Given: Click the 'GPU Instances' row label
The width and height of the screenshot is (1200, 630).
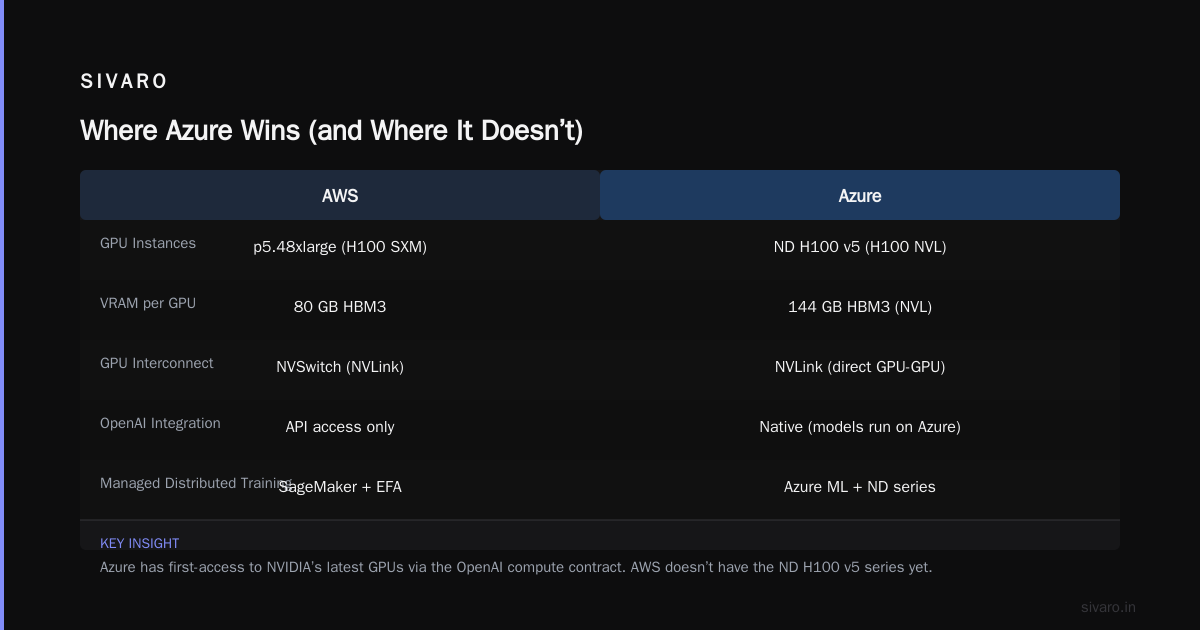Looking at the screenshot, I should (x=148, y=243).
